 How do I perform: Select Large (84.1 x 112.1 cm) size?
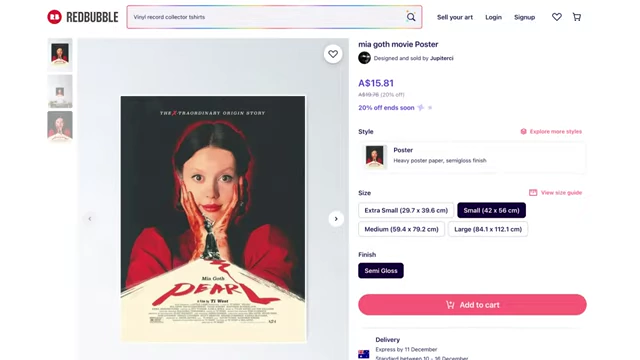[488, 229]
